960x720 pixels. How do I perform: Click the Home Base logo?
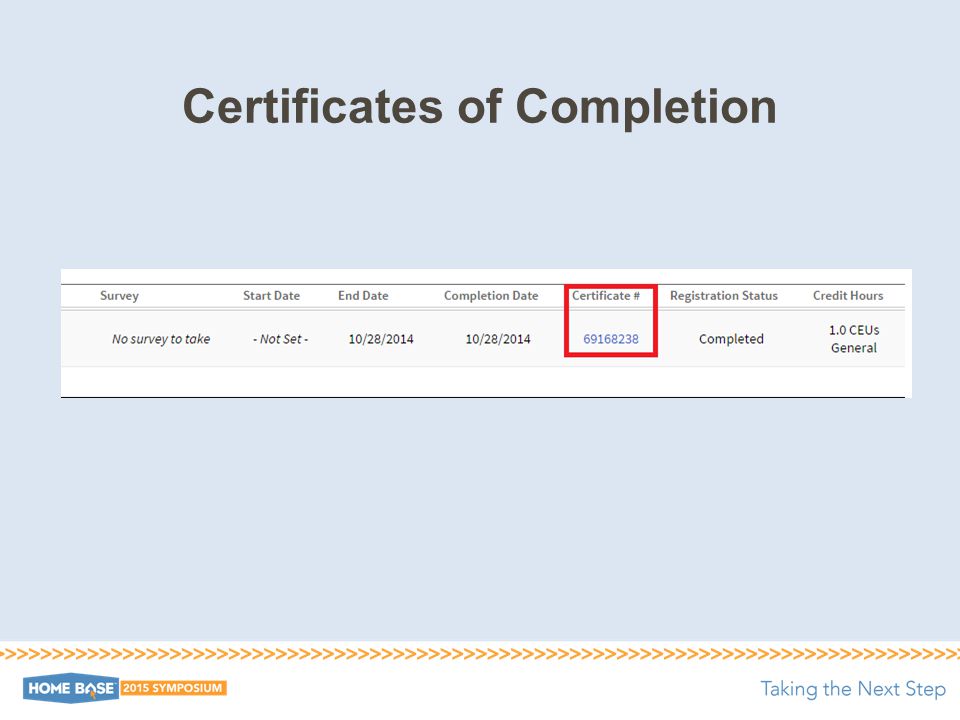[70, 688]
